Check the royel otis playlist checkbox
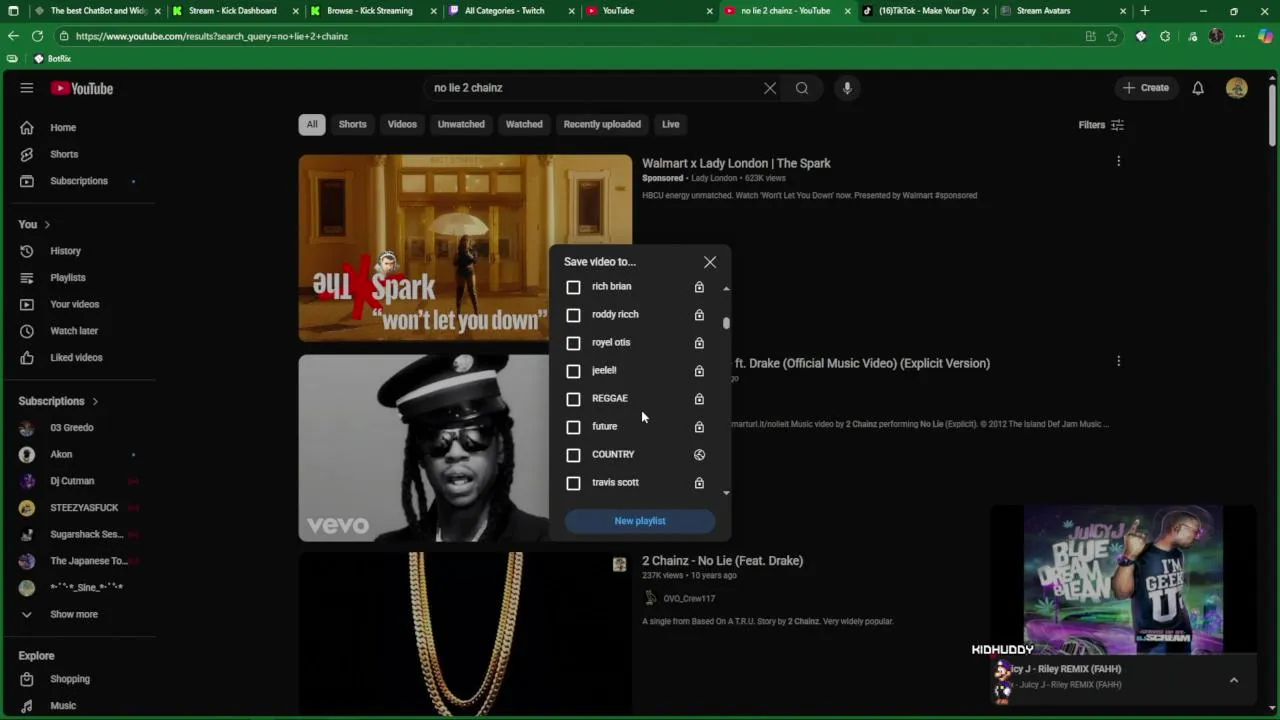Image resolution: width=1280 pixels, height=720 pixels. pyautogui.click(x=573, y=343)
